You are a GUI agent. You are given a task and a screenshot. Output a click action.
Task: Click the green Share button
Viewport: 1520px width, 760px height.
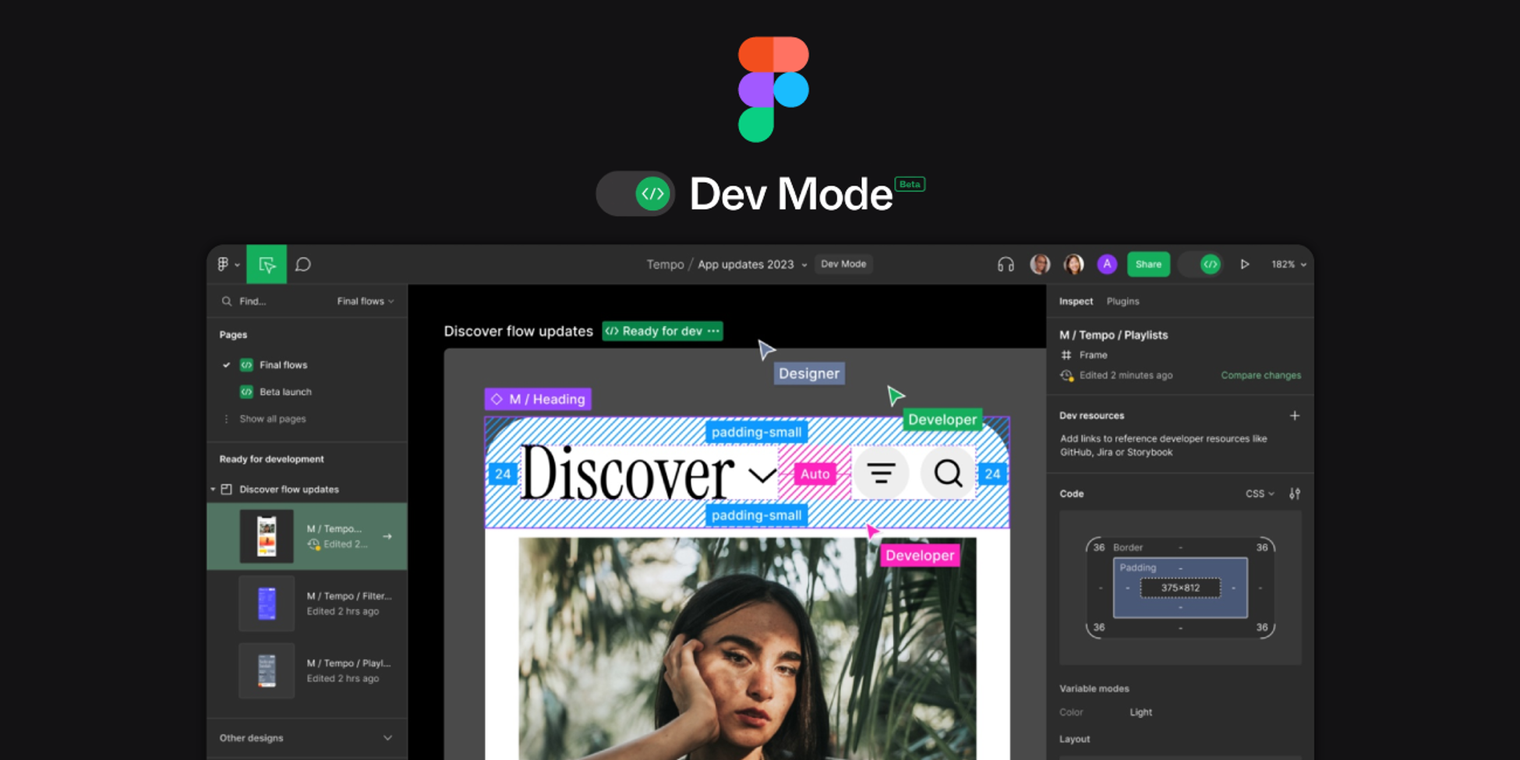point(1148,264)
